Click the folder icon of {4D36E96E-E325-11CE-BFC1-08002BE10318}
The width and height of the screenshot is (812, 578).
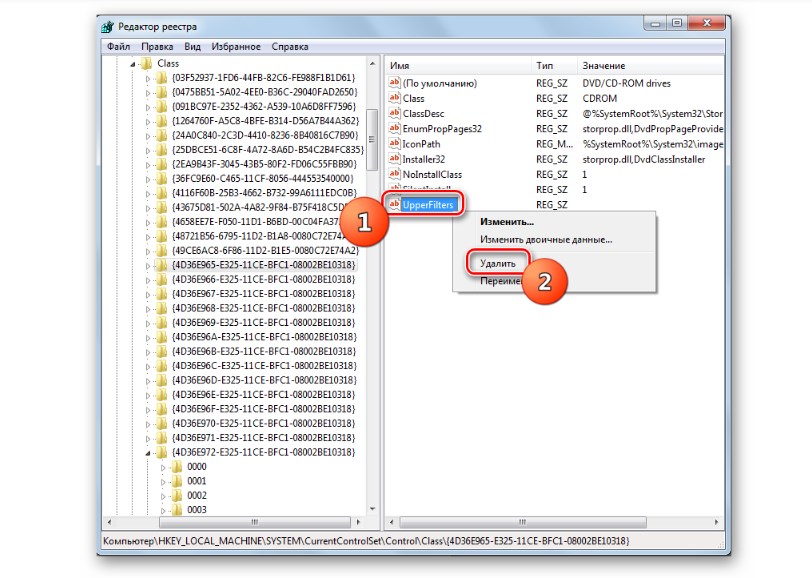tap(162, 394)
